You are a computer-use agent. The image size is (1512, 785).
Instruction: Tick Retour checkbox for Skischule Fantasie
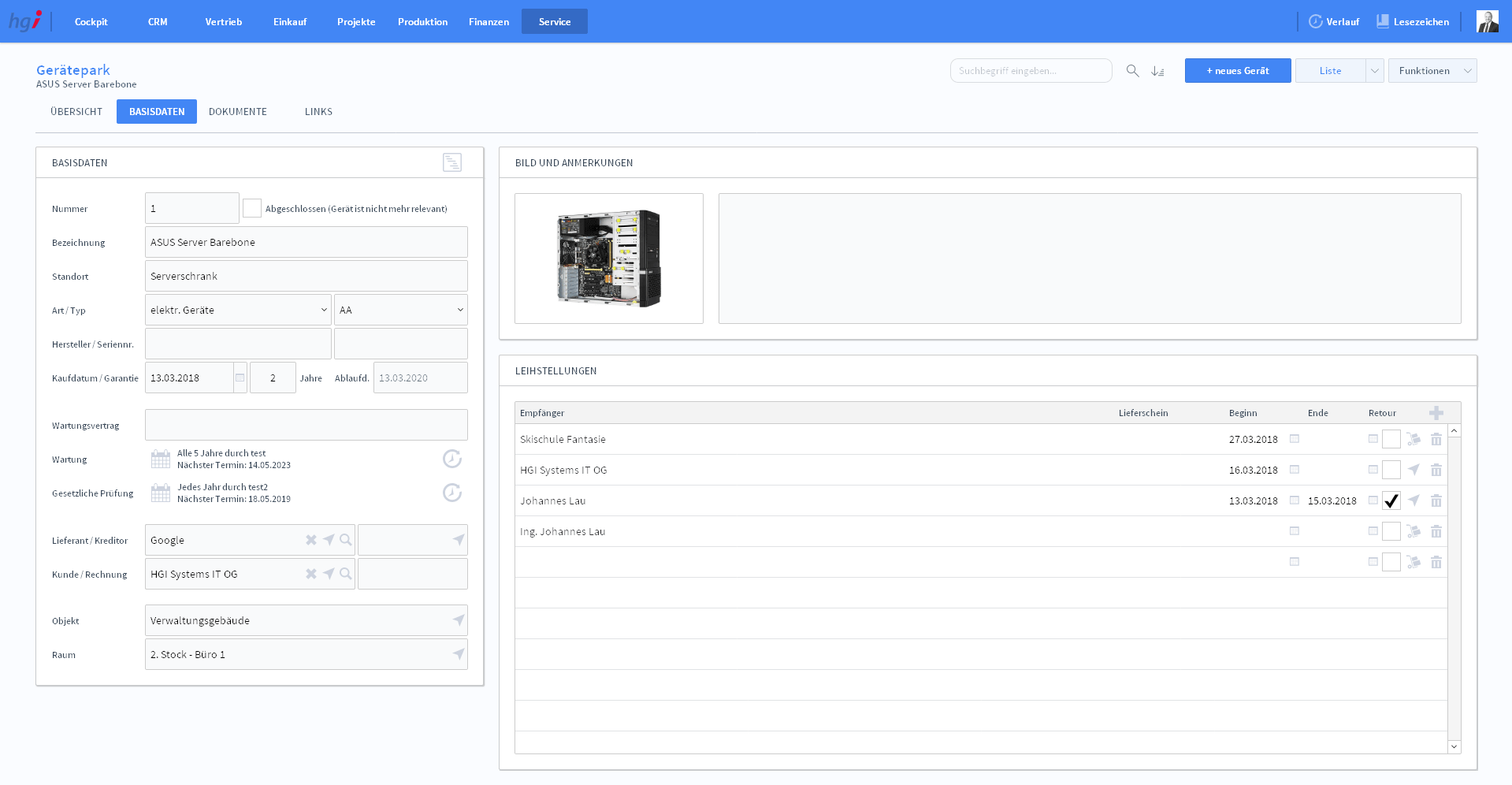pos(1391,439)
